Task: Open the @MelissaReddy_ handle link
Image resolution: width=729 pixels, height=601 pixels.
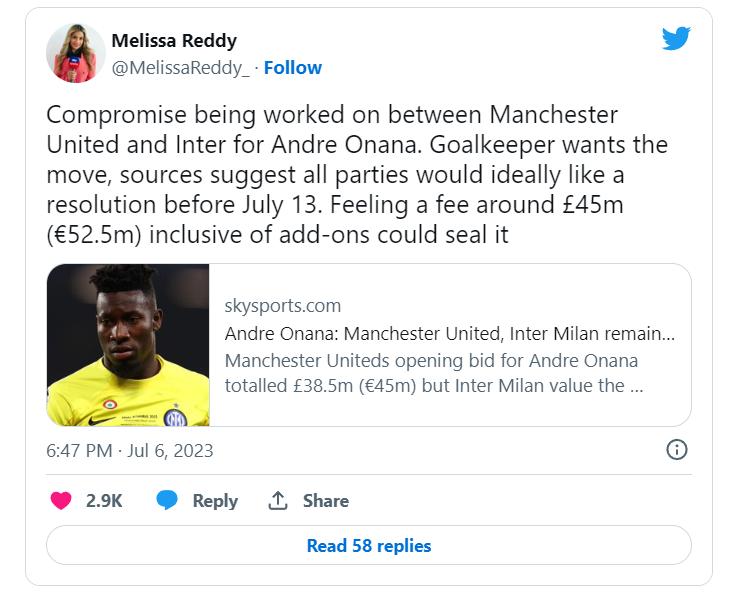Action: click(x=180, y=68)
